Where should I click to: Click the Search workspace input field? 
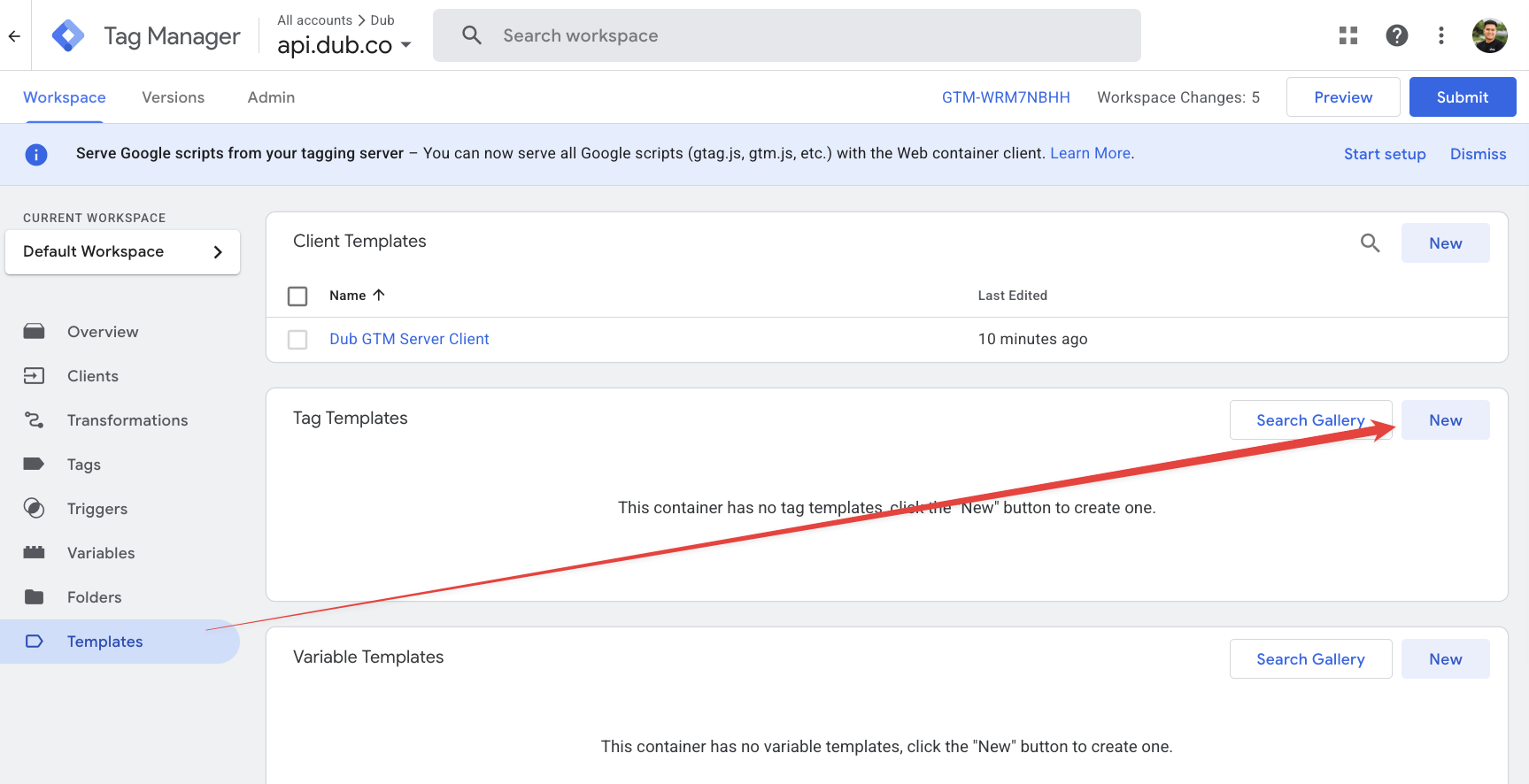click(x=787, y=35)
